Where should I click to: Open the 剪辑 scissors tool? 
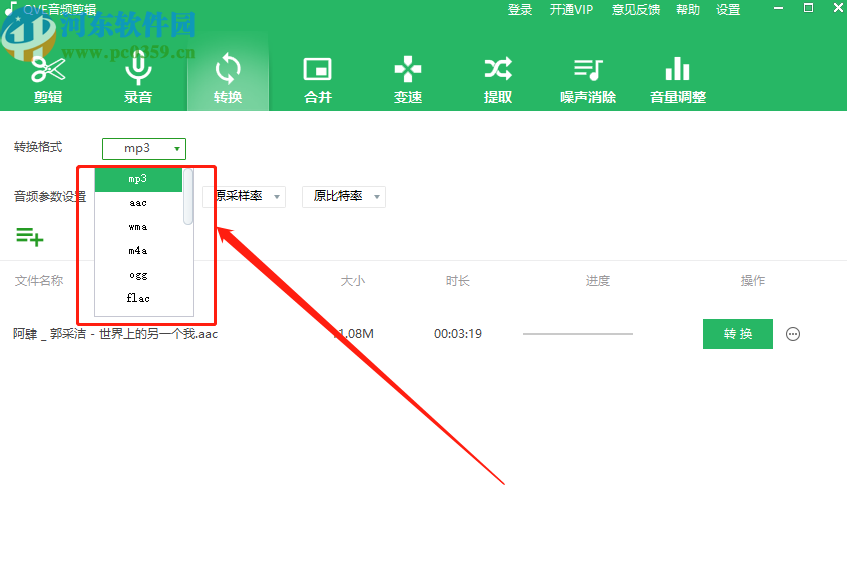(48, 80)
